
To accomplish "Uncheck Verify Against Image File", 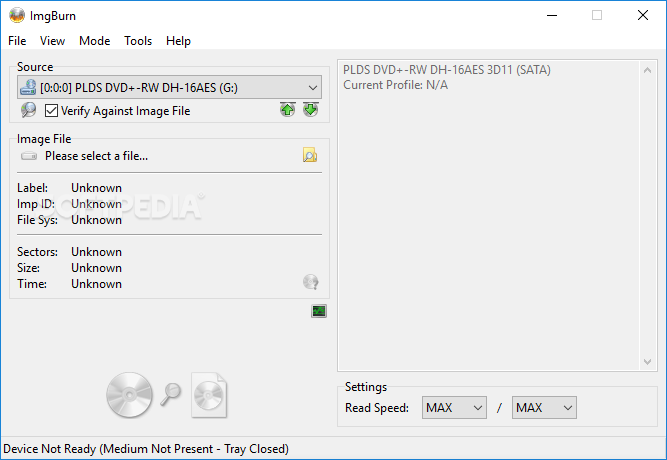I will 51,111.
